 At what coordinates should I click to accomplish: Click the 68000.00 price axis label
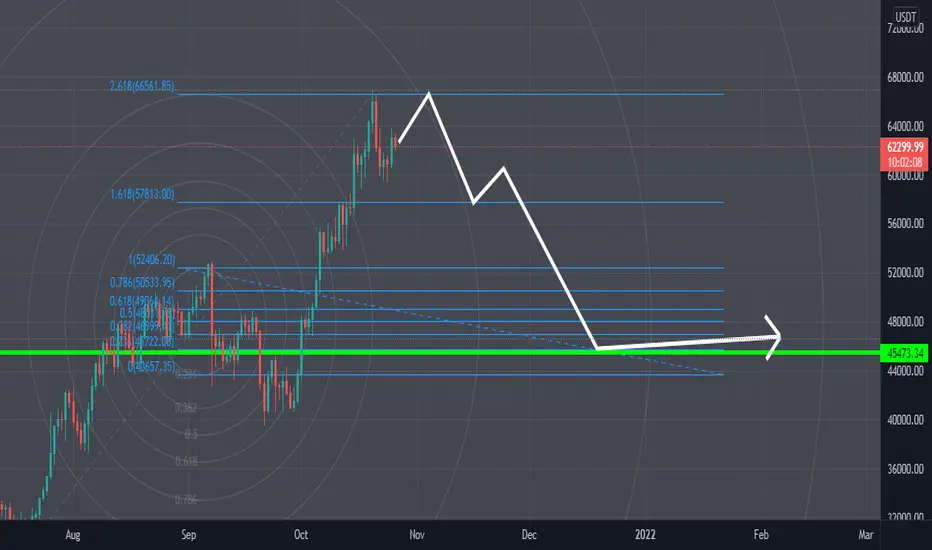905,77
